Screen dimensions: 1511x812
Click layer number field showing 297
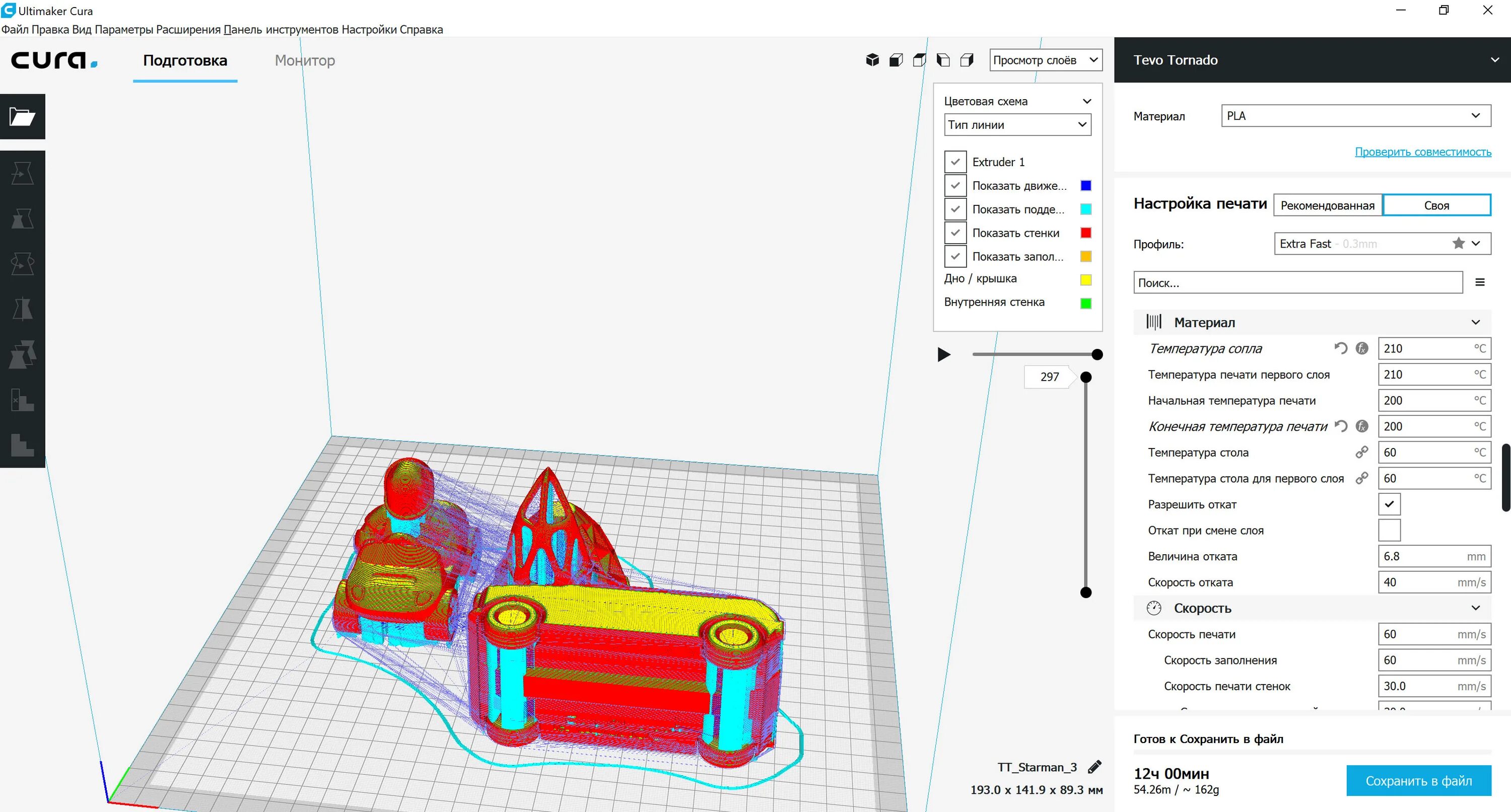pyautogui.click(x=1049, y=377)
